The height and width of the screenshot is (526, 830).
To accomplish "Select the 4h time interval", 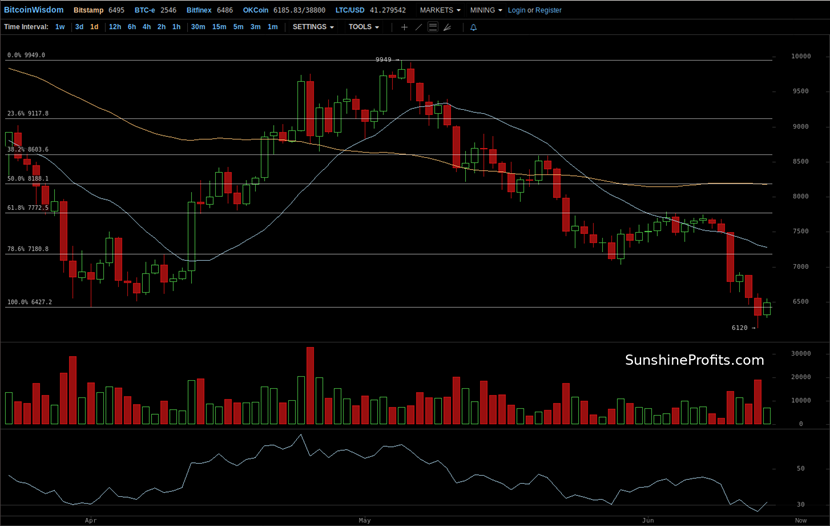I will click(147, 27).
